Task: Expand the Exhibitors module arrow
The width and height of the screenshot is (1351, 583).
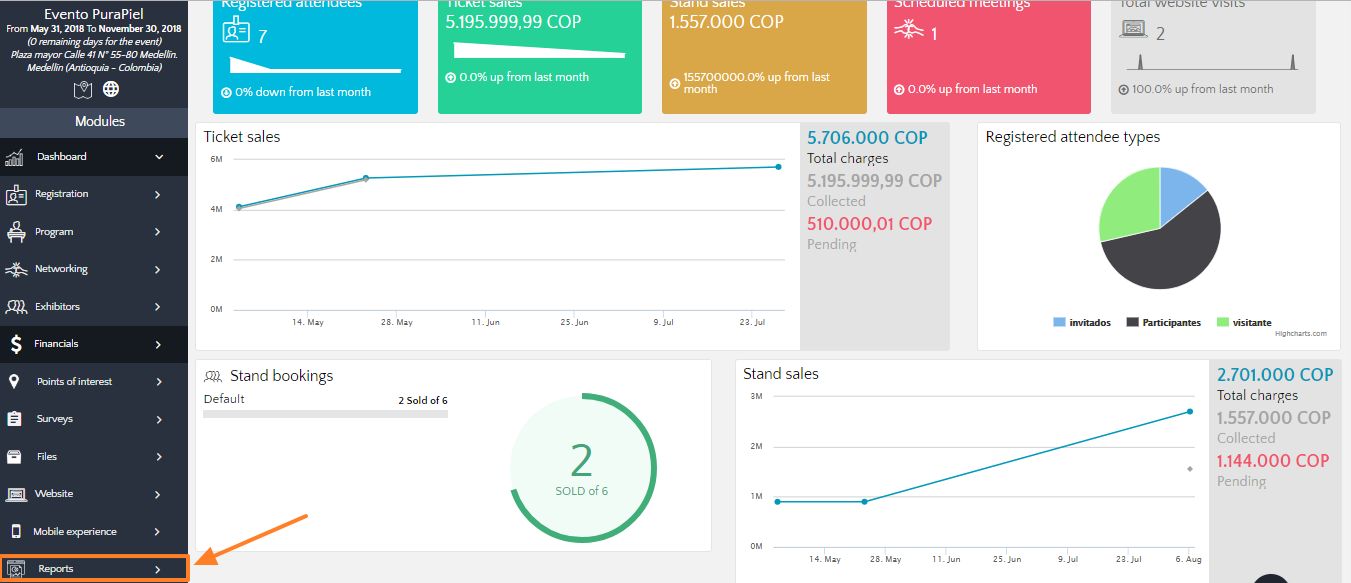Action: click(158, 307)
